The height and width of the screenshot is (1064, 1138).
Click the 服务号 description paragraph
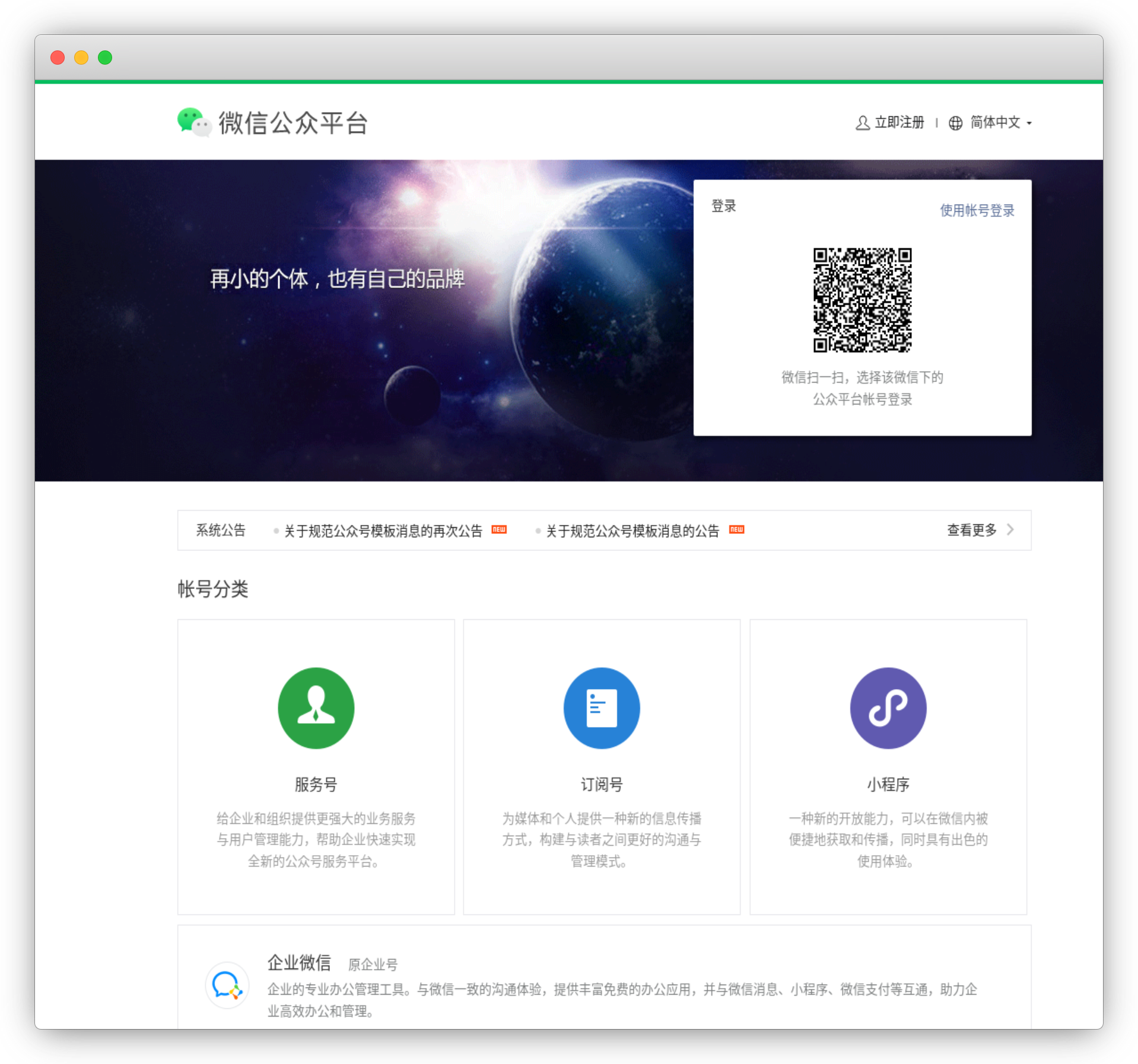click(316, 840)
